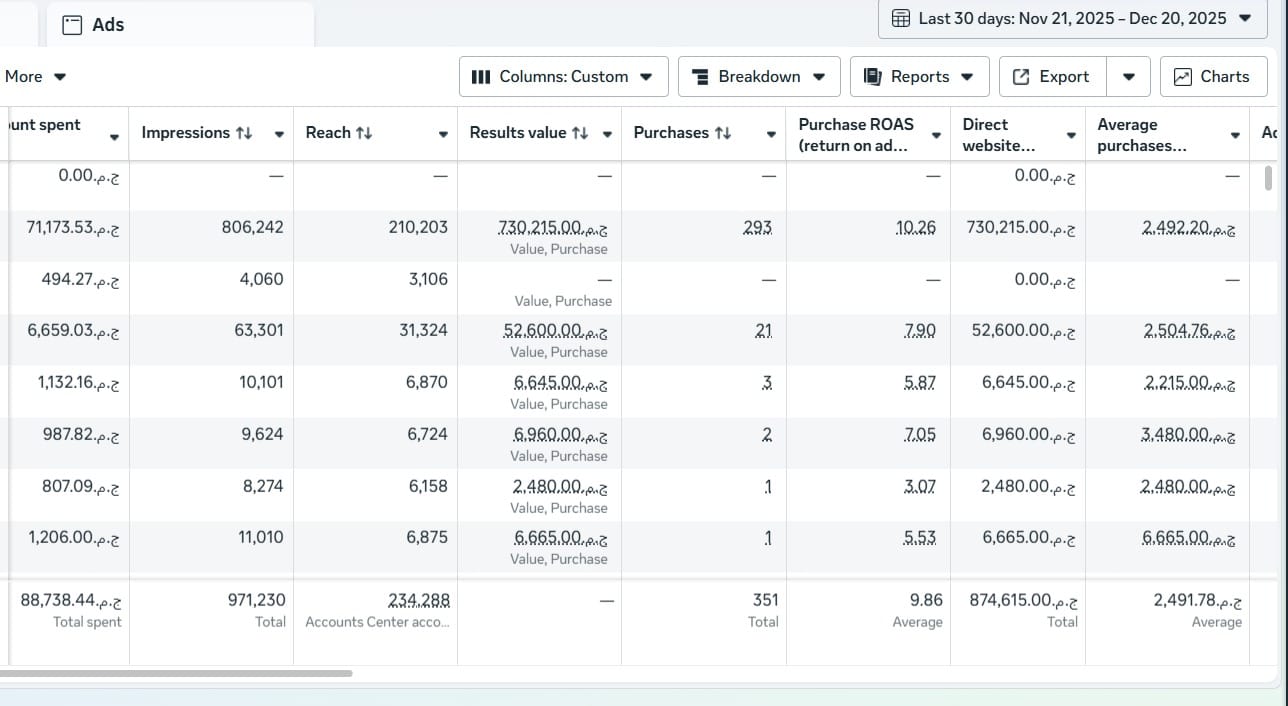
Task: Click the sort arrows icon beside Purchases
Action: click(723, 133)
